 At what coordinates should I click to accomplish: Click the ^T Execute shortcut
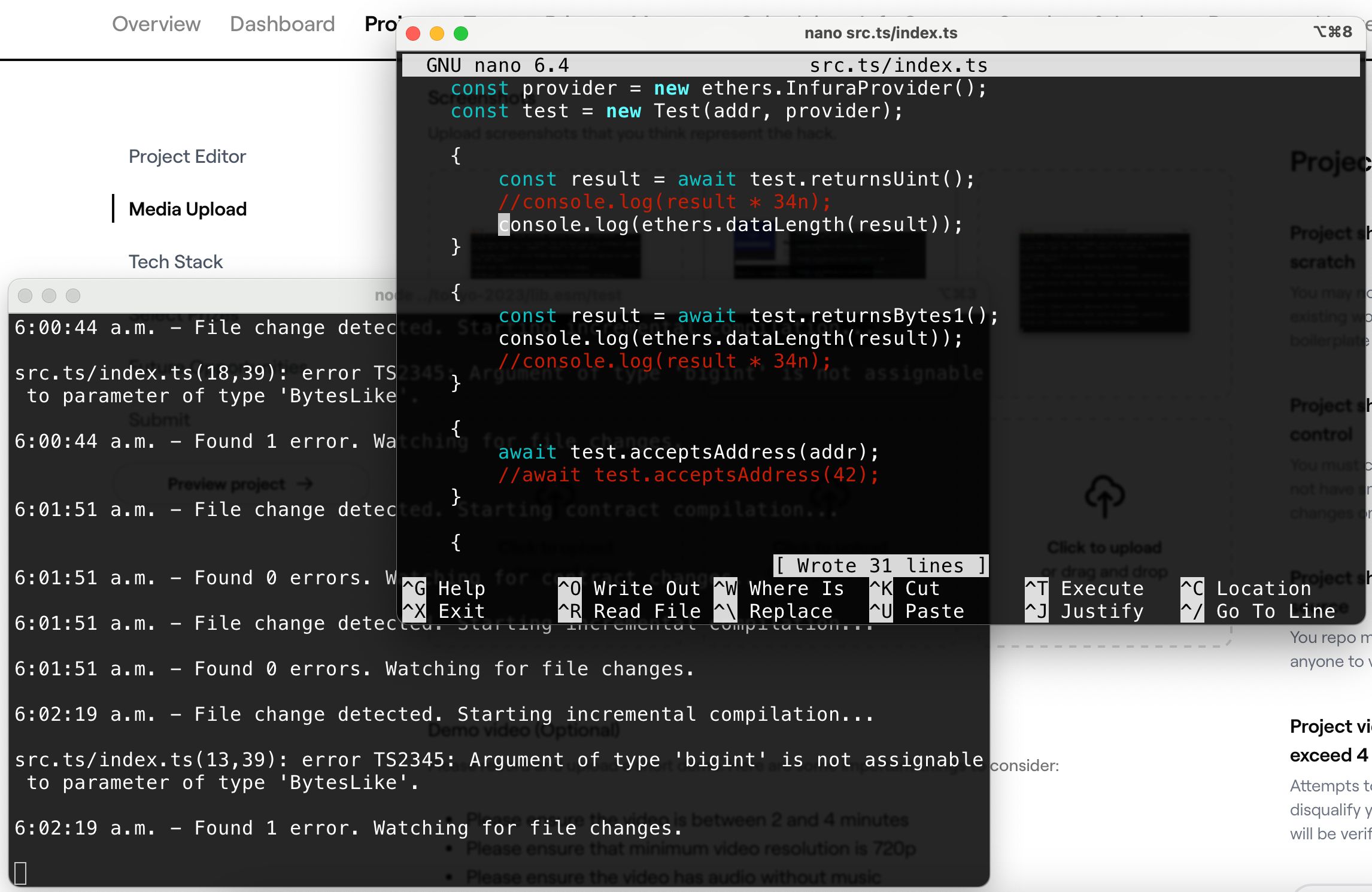click(x=1084, y=588)
